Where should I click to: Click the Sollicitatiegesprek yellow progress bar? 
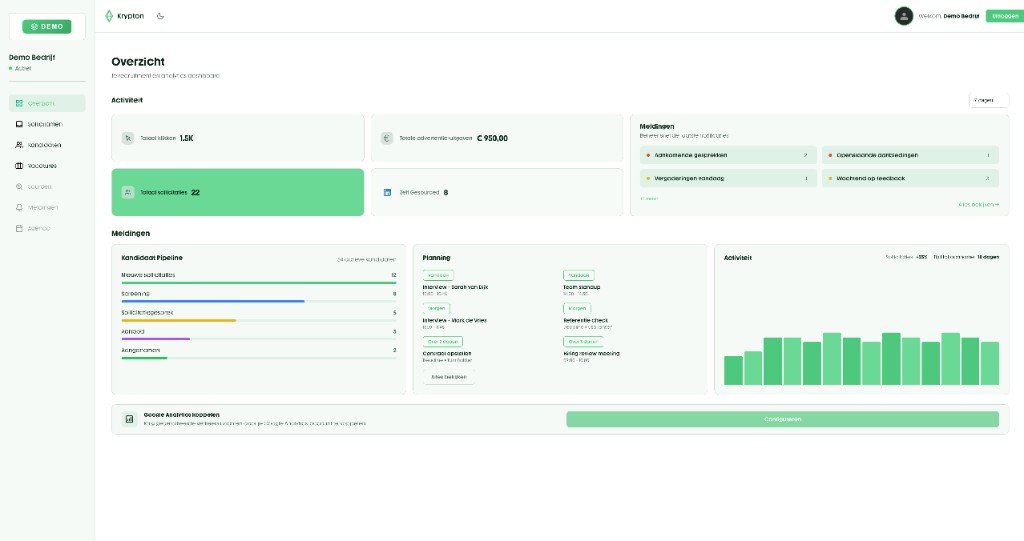(x=178, y=320)
